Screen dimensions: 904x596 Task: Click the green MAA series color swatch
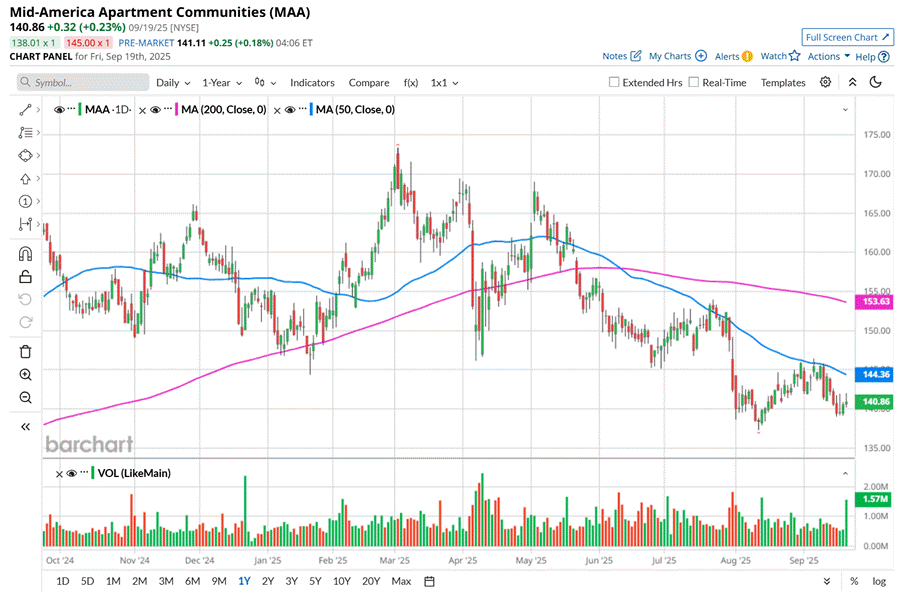80,110
